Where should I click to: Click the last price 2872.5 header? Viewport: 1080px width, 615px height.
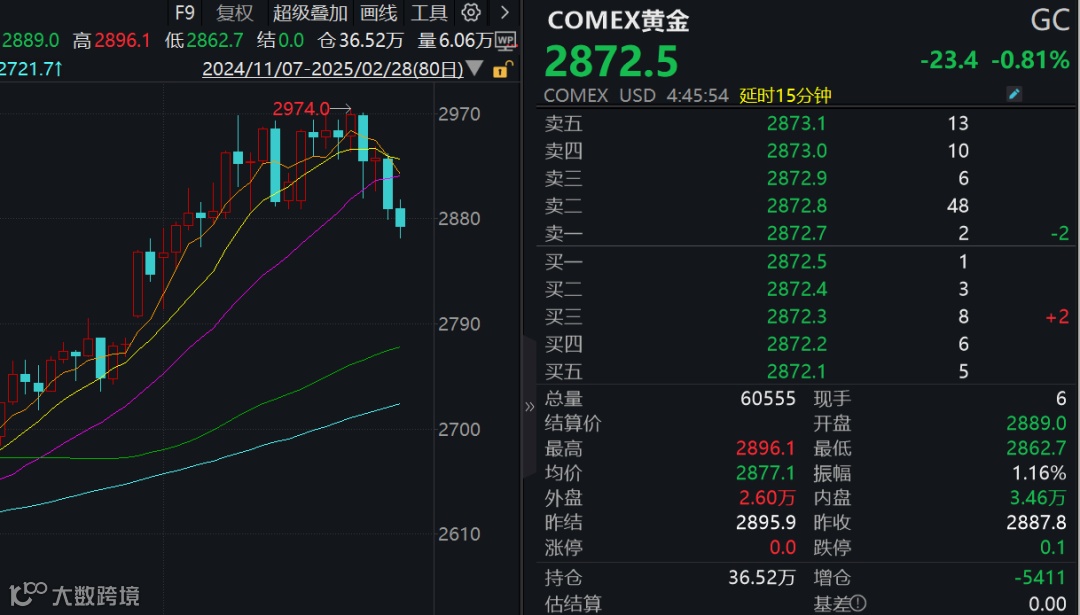[x=611, y=61]
